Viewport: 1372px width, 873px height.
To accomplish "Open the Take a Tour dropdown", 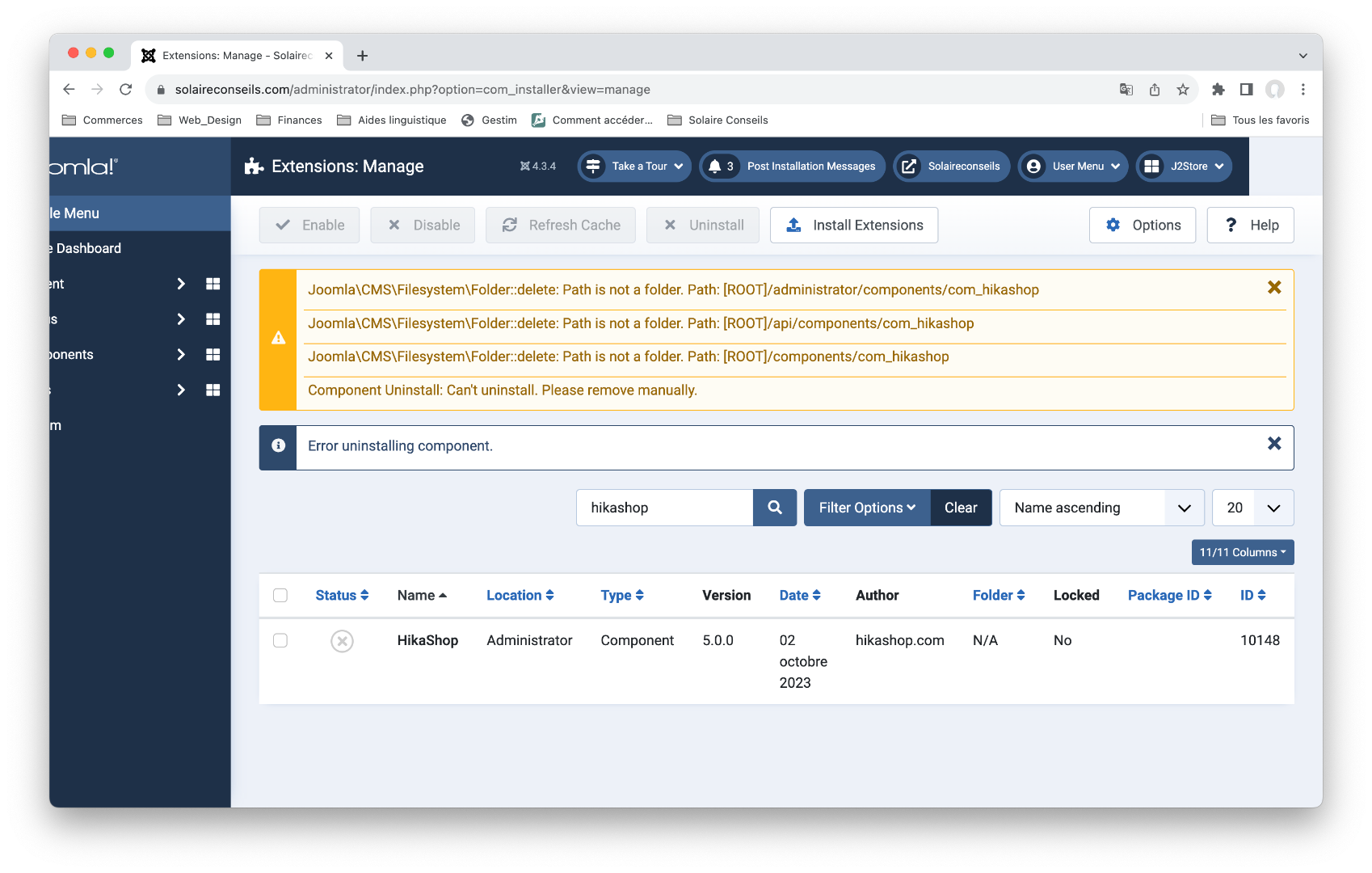I will coord(635,167).
